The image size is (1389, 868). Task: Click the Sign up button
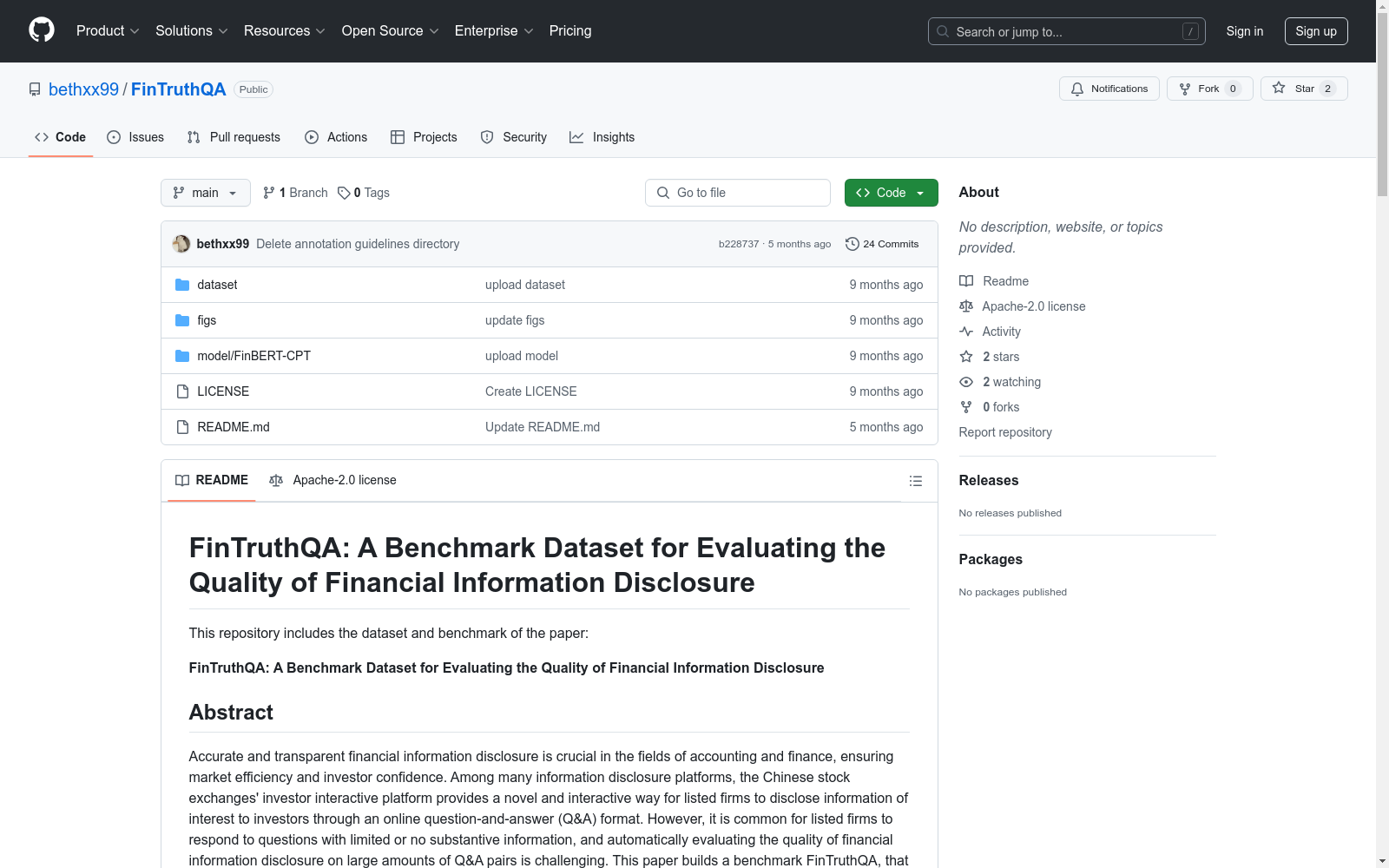point(1316,31)
